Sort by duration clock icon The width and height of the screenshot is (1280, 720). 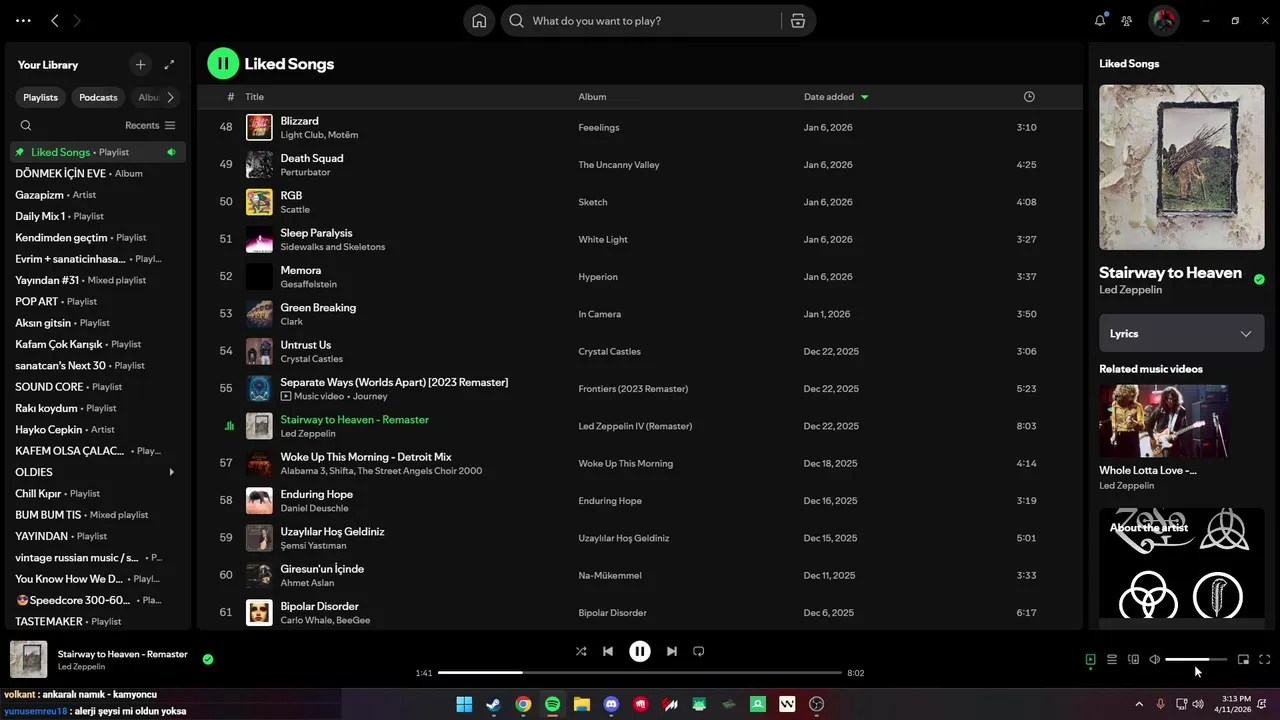(1029, 97)
